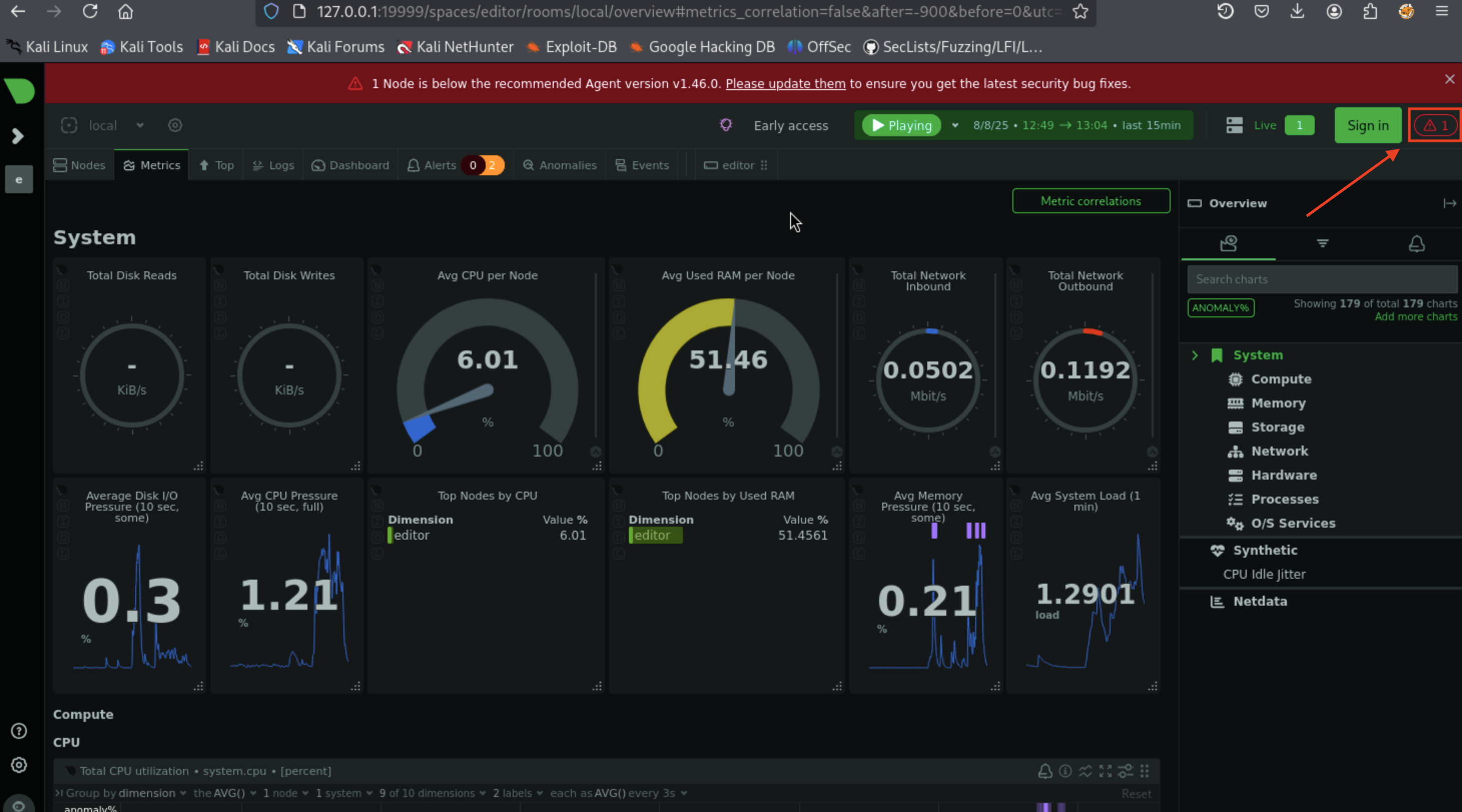Image resolution: width=1462 pixels, height=812 pixels.
Task: Collapse the Overview sidebar panel arrow
Action: pos(1449,203)
